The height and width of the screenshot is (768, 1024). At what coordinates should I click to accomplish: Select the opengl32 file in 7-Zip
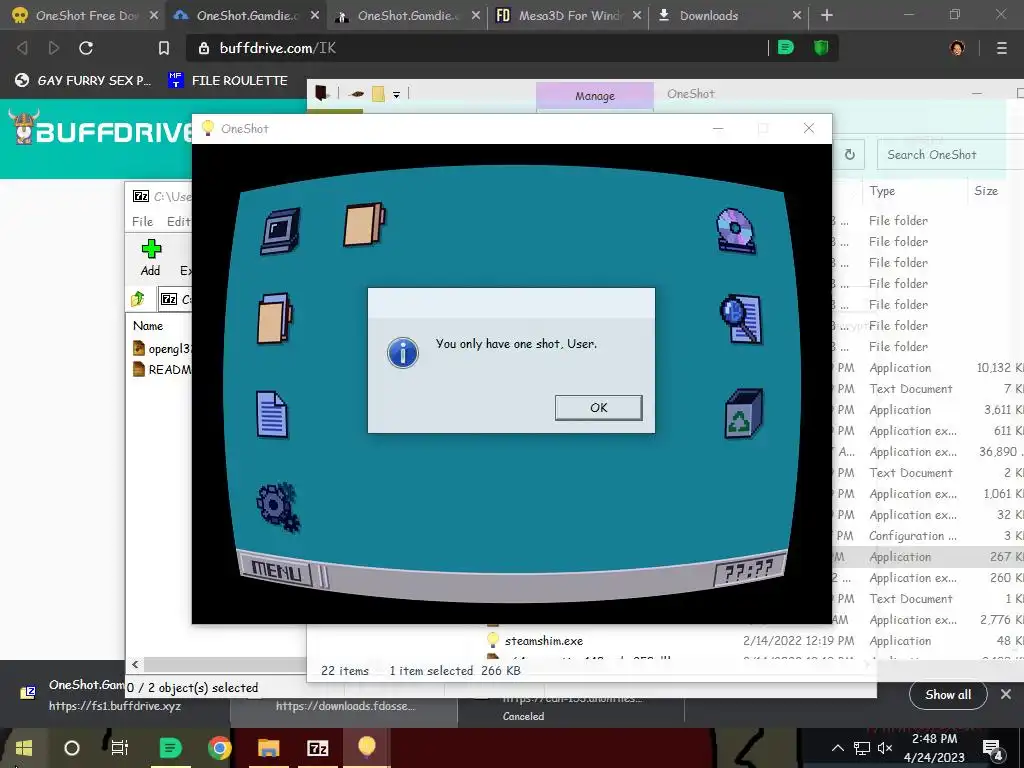[x=163, y=348]
